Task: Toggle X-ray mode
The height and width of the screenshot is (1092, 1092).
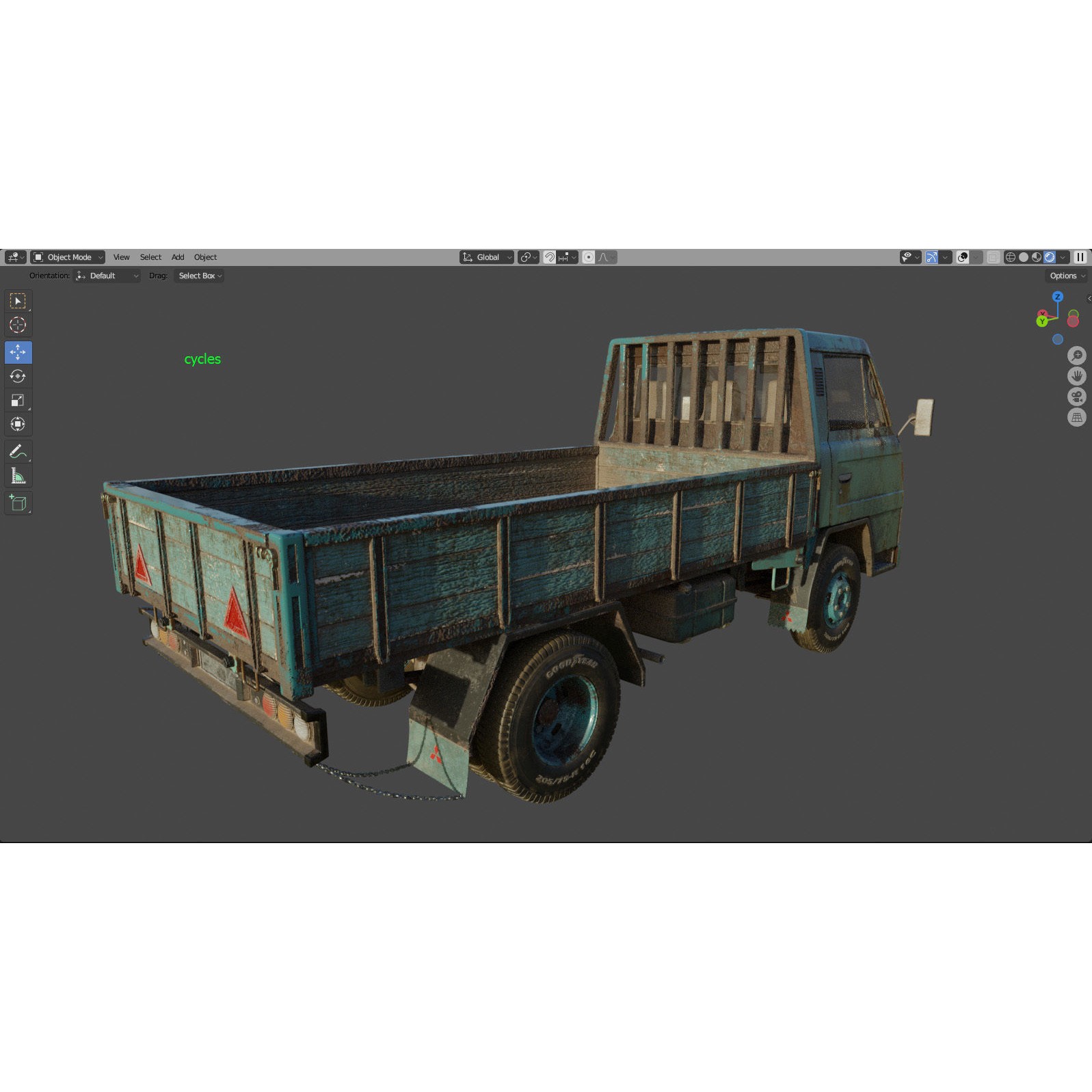Action: click(x=994, y=257)
